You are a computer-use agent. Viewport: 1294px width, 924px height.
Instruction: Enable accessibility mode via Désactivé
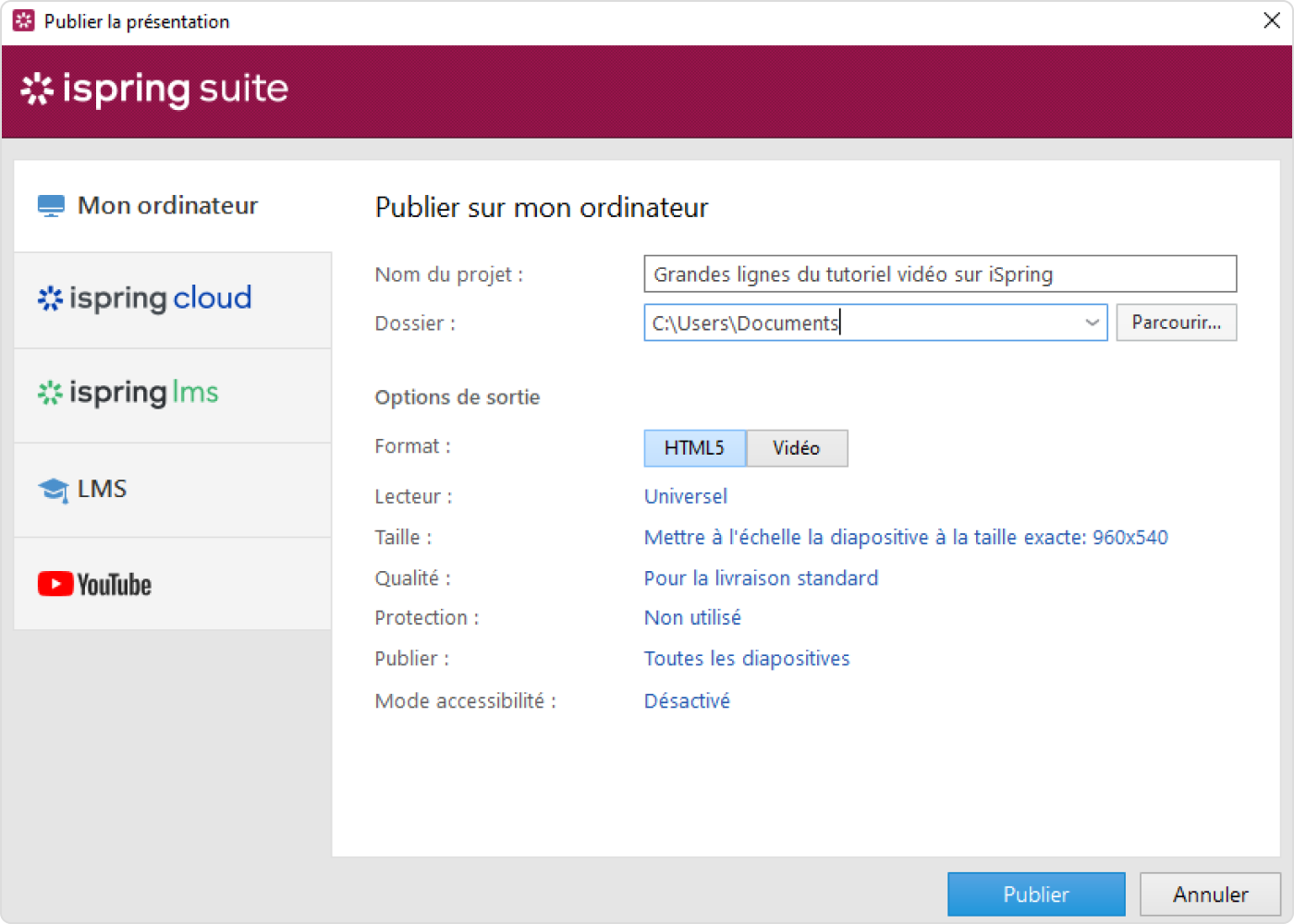687,700
